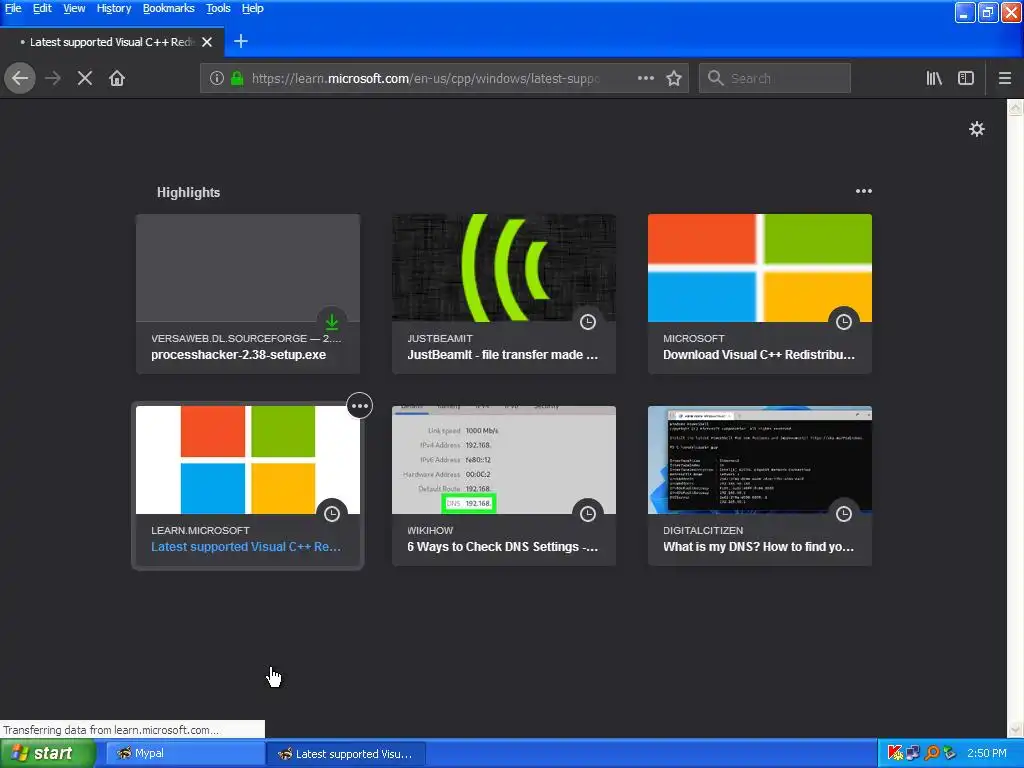Open the Help menu

click(x=253, y=8)
